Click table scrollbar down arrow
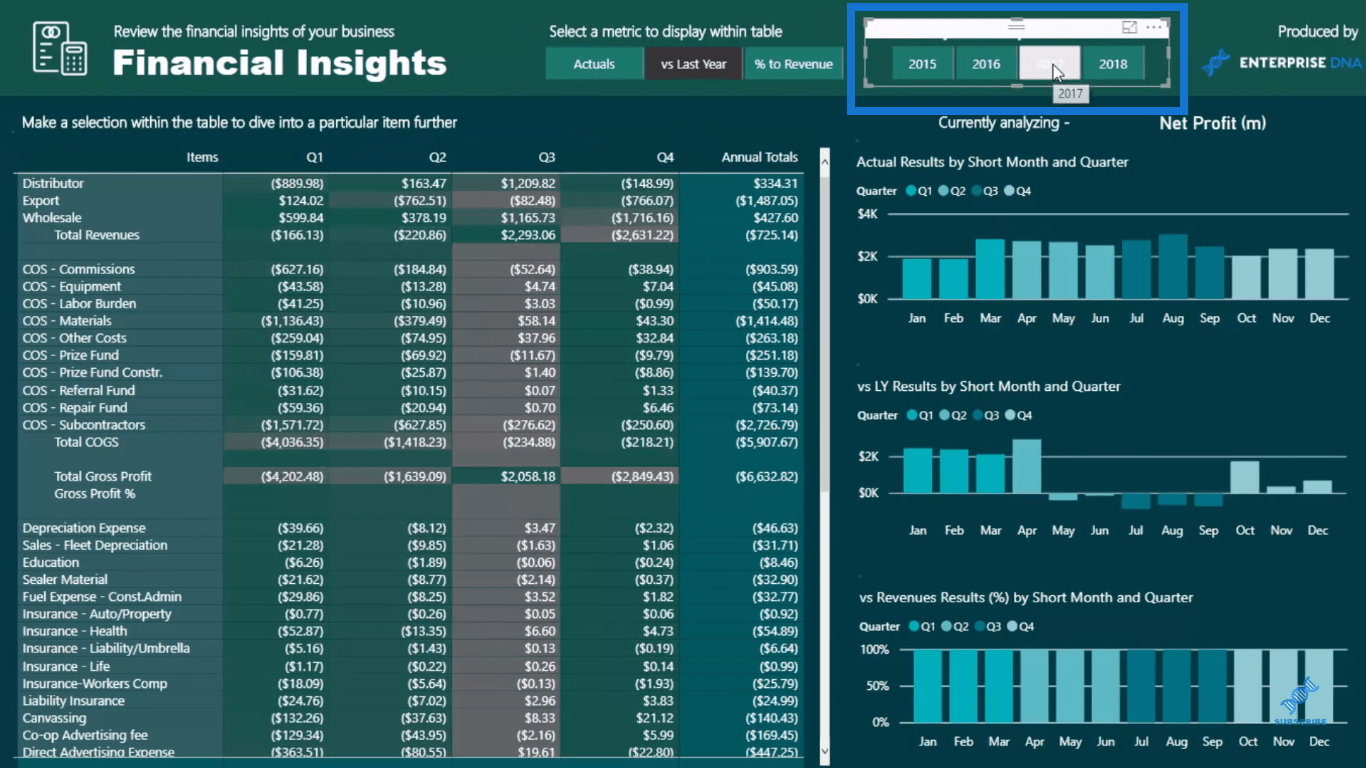The width and height of the screenshot is (1366, 768). point(825,751)
